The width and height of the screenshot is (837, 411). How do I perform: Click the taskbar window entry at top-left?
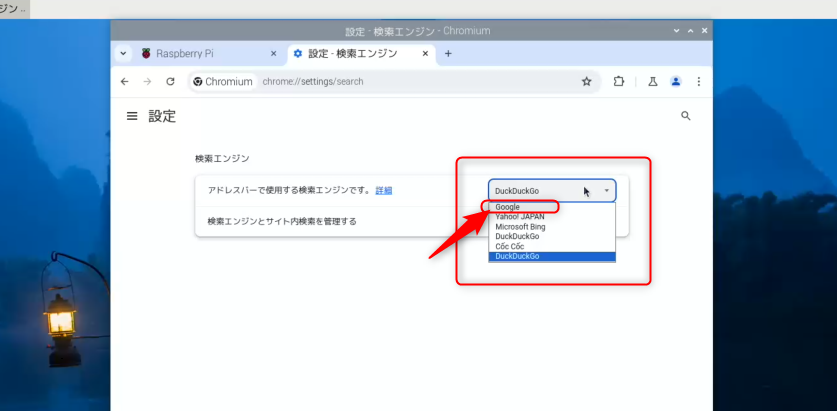(14, 9)
